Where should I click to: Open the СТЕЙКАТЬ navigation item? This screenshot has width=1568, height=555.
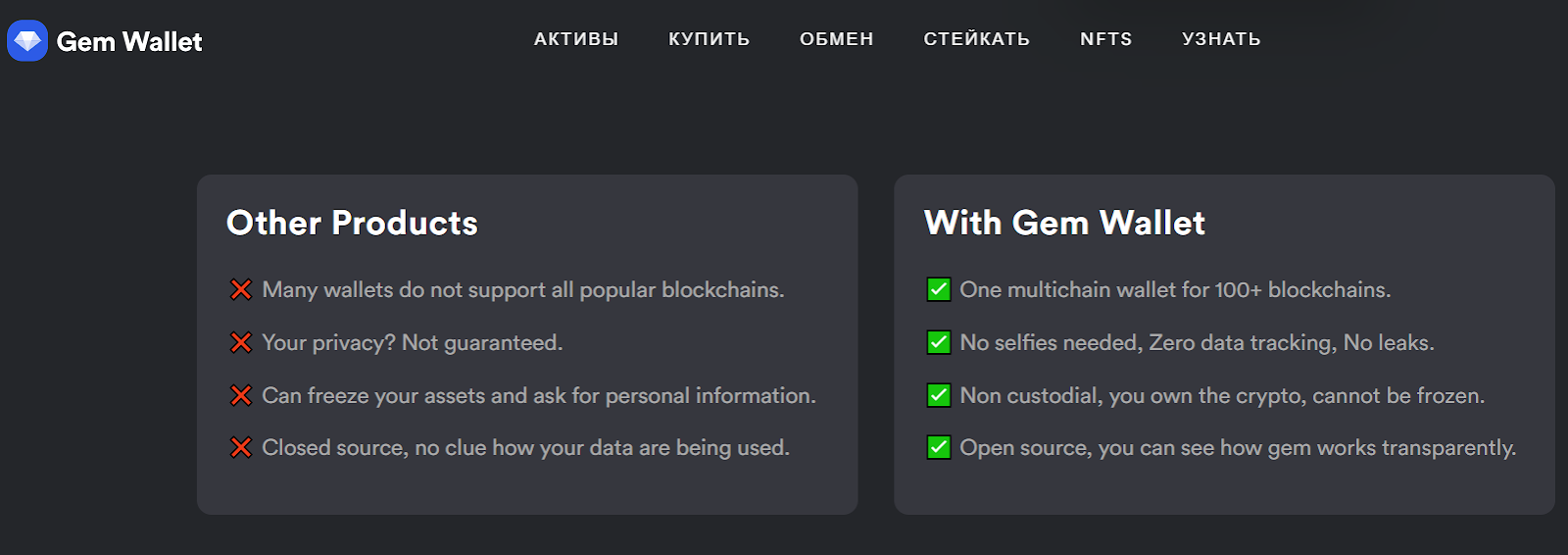pyautogui.click(x=977, y=39)
